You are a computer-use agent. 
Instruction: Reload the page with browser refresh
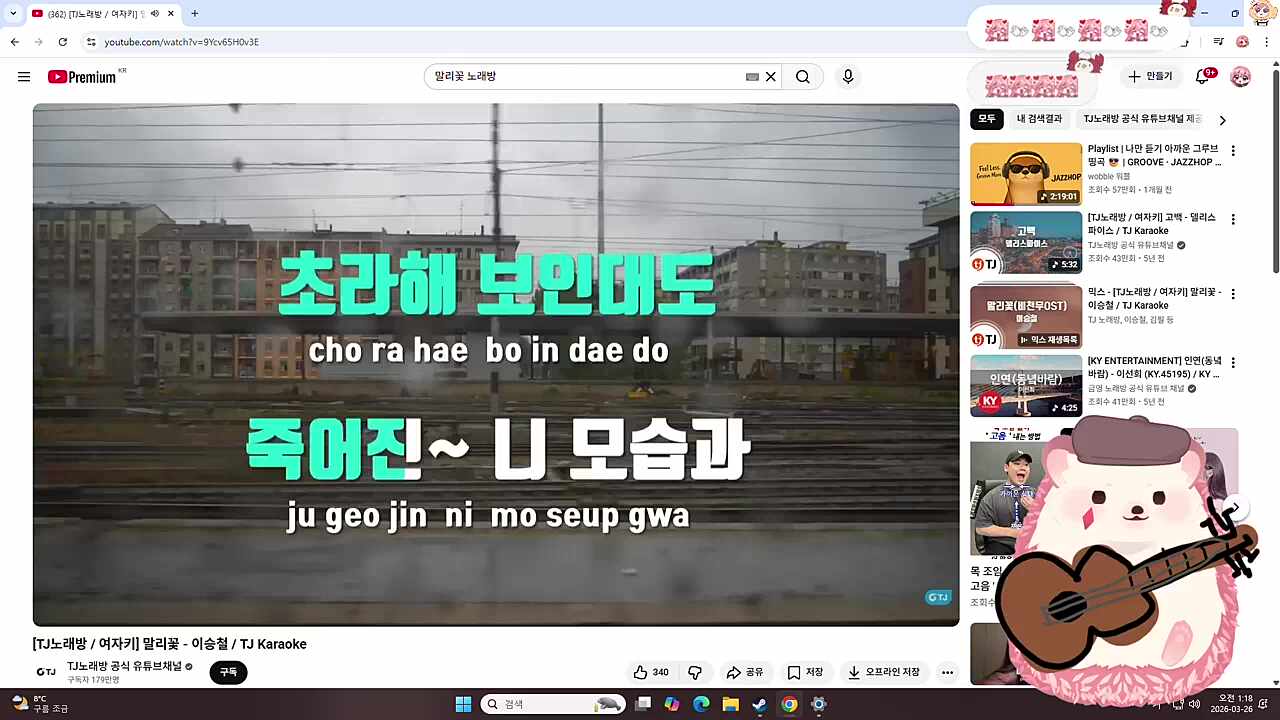tap(62, 42)
